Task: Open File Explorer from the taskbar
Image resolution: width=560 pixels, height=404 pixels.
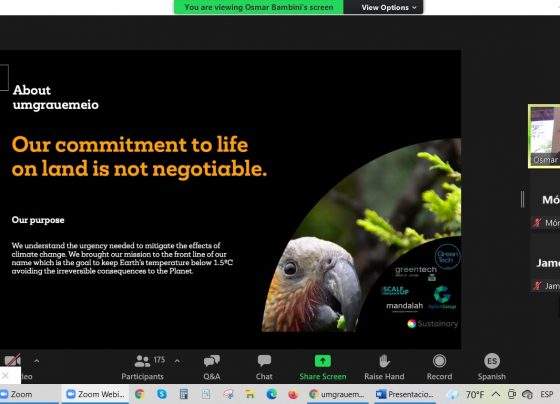Action: (x=250, y=394)
